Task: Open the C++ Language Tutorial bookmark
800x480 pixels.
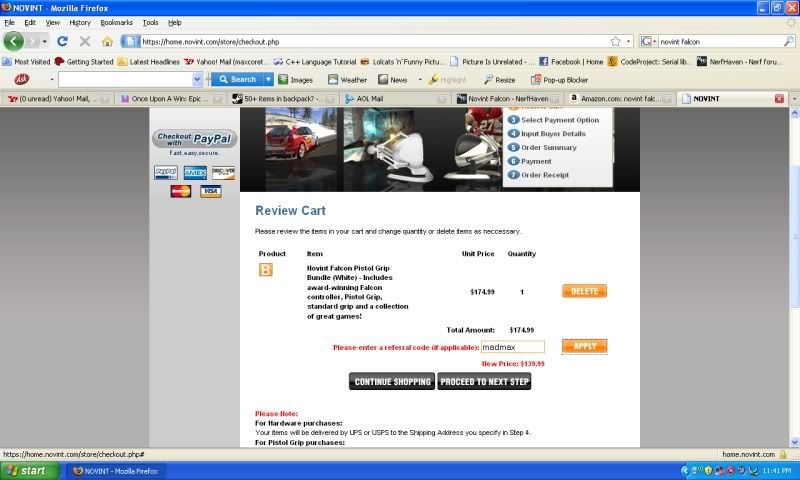Action: pyautogui.click(x=314, y=62)
